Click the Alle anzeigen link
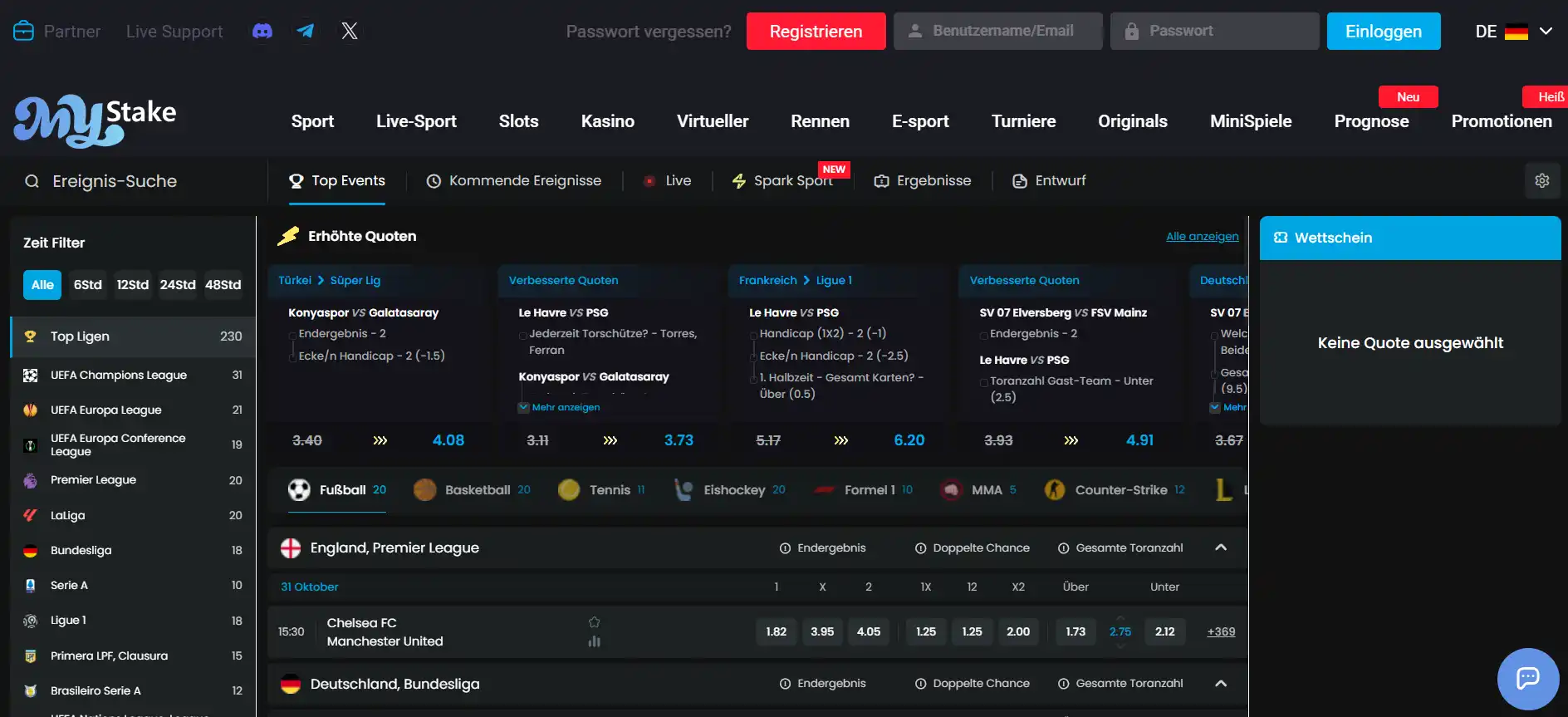1568x717 pixels. click(x=1203, y=237)
